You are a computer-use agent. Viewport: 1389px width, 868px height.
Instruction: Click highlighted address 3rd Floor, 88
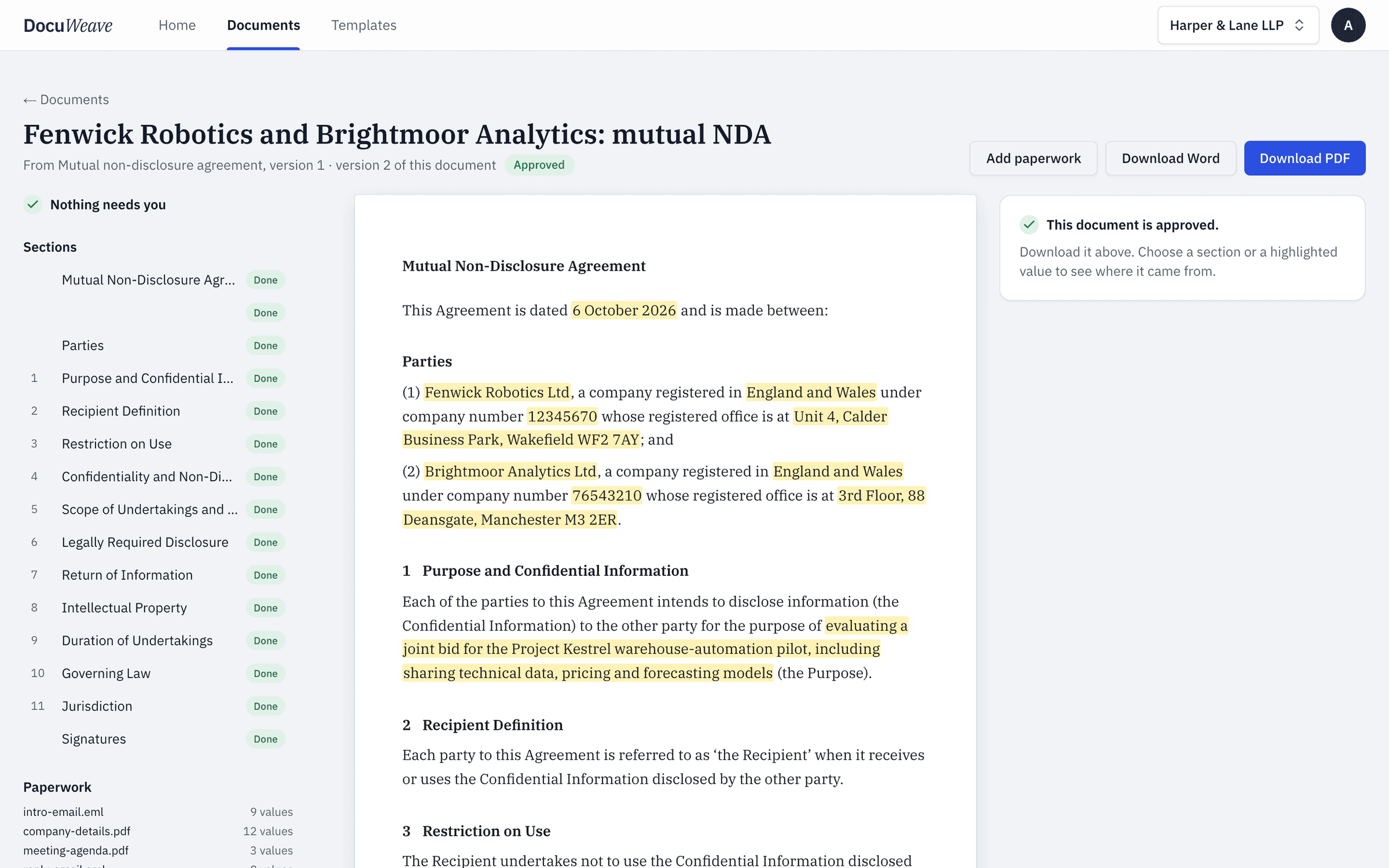pos(881,495)
